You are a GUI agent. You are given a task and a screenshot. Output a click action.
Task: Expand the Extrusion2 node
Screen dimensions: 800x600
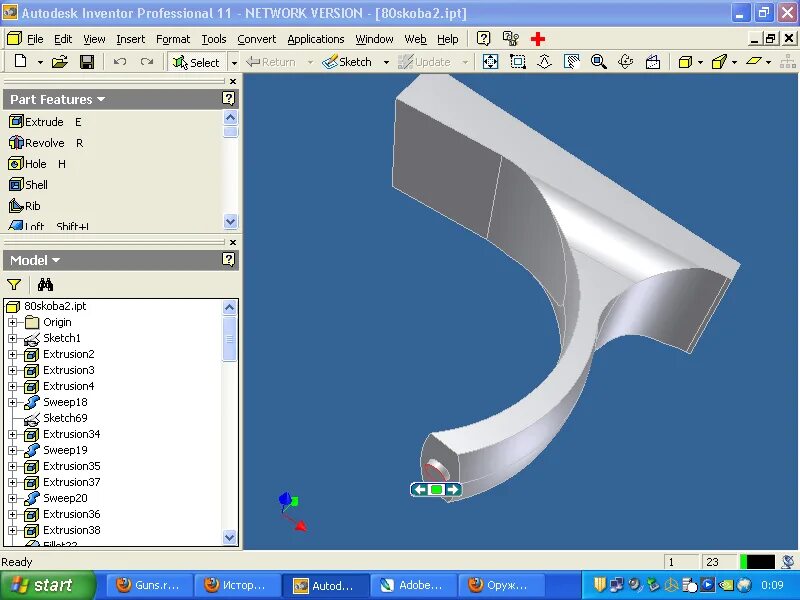coord(12,355)
